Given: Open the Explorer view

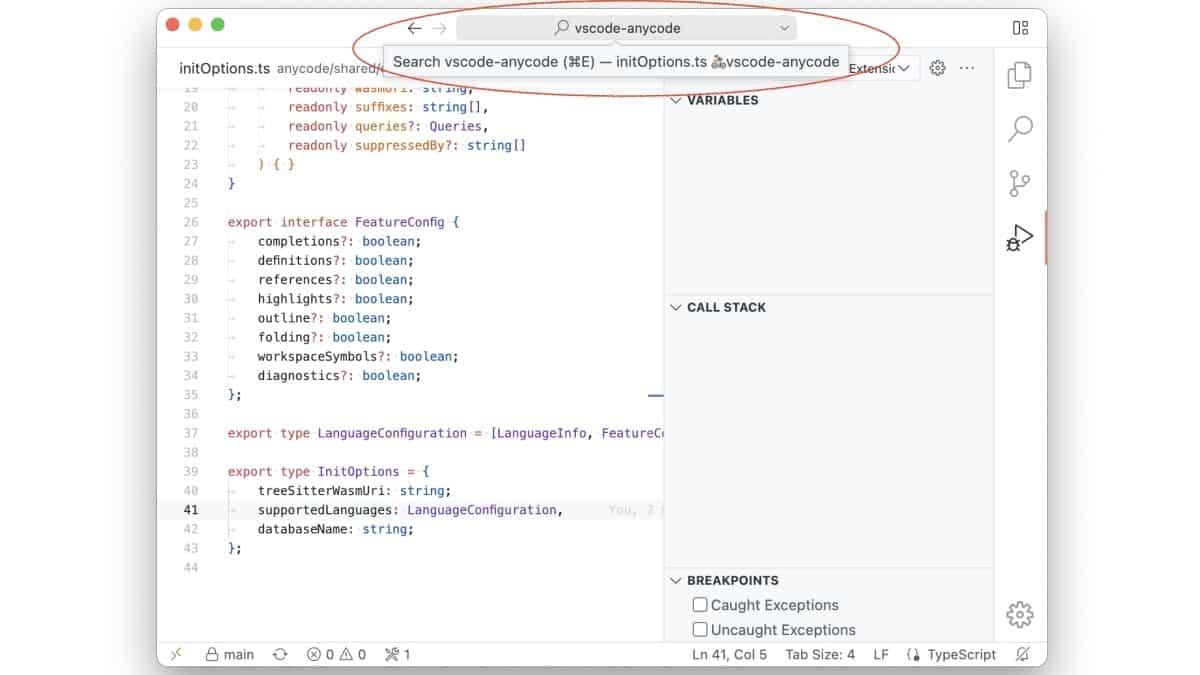Looking at the screenshot, I should [1020, 75].
